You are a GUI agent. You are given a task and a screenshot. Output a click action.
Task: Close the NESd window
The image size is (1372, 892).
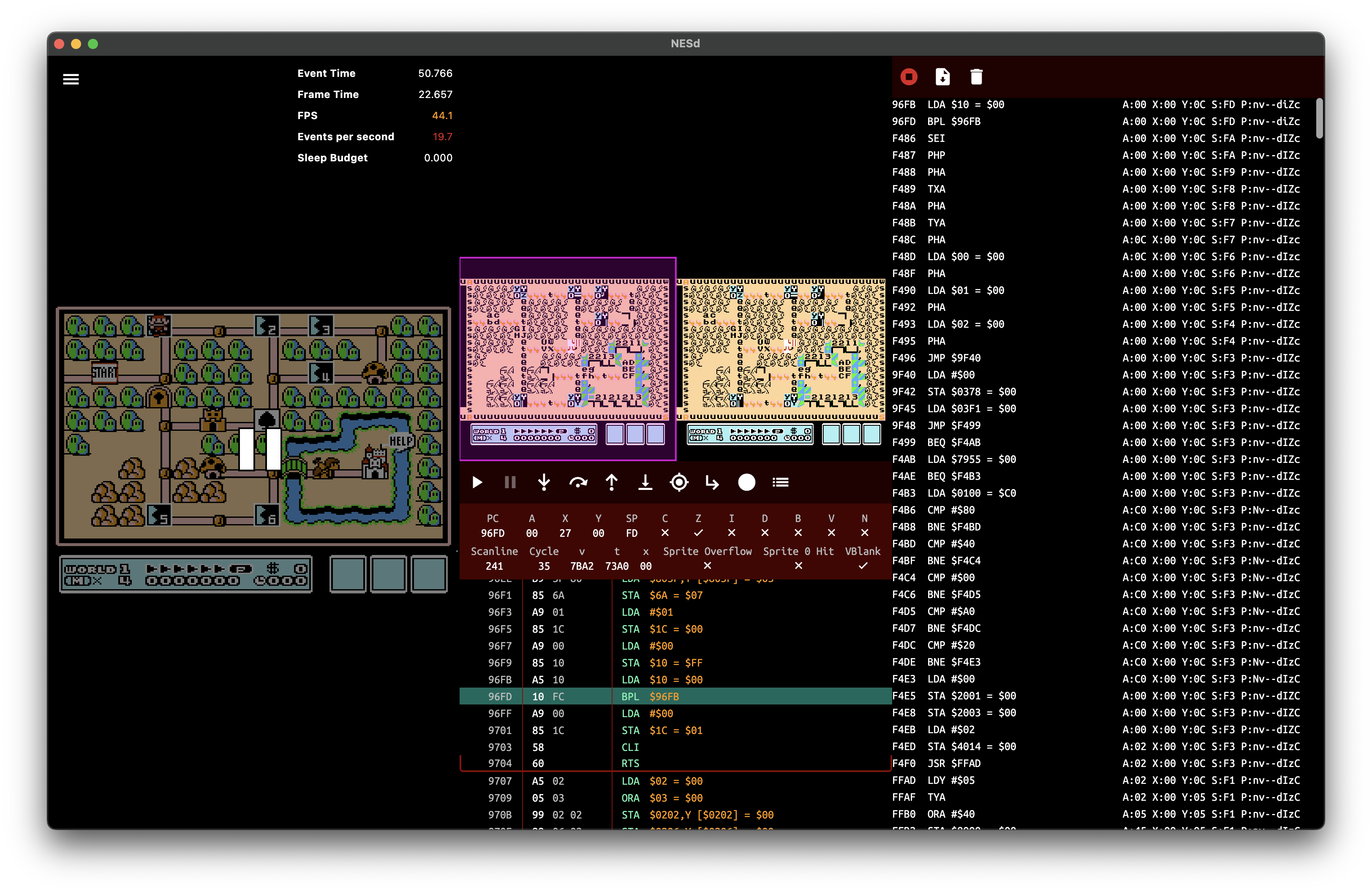point(60,44)
